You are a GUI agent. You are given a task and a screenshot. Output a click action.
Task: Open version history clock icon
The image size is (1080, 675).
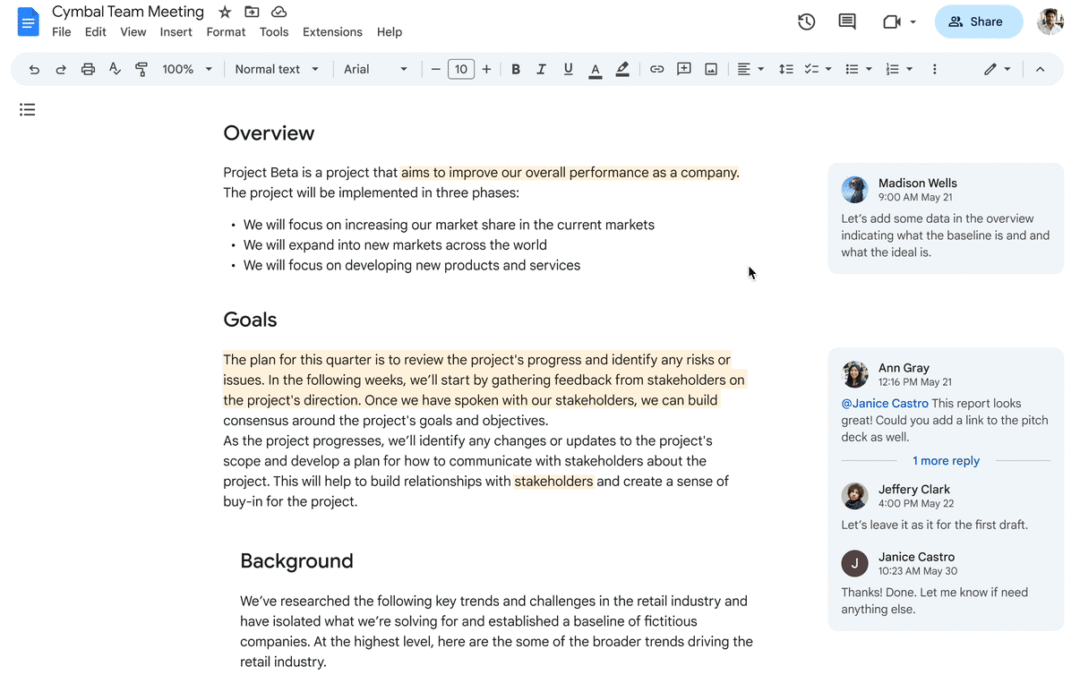[x=807, y=22]
